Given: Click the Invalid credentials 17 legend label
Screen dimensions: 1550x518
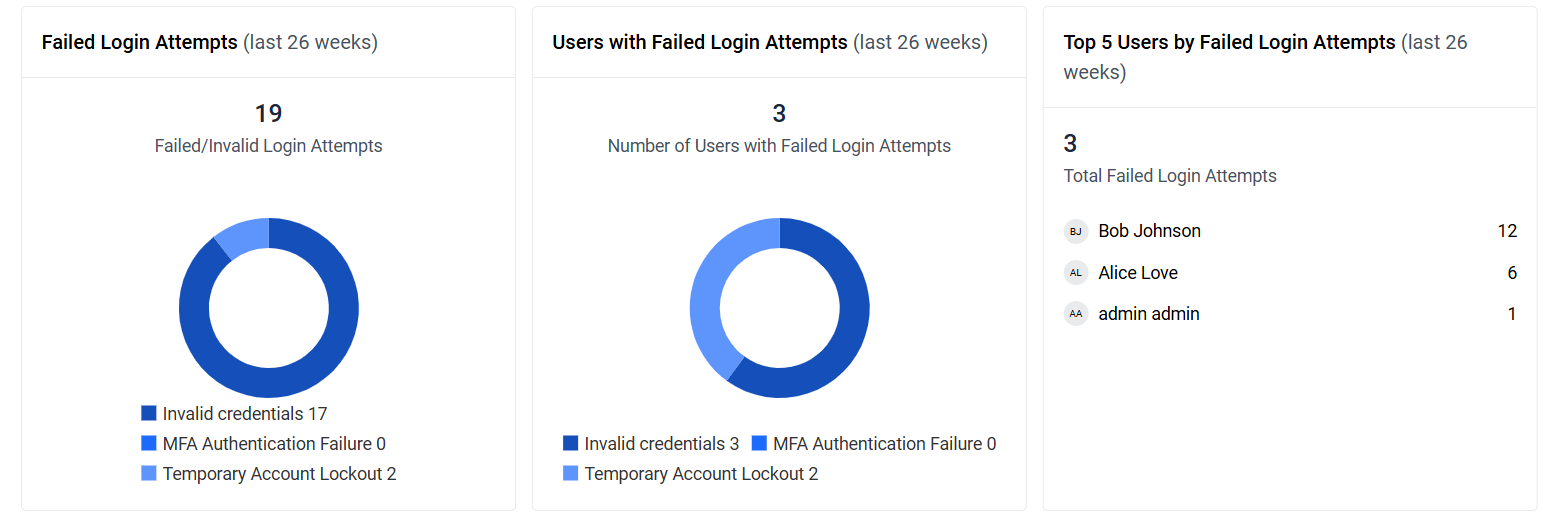Looking at the screenshot, I should click(245, 413).
